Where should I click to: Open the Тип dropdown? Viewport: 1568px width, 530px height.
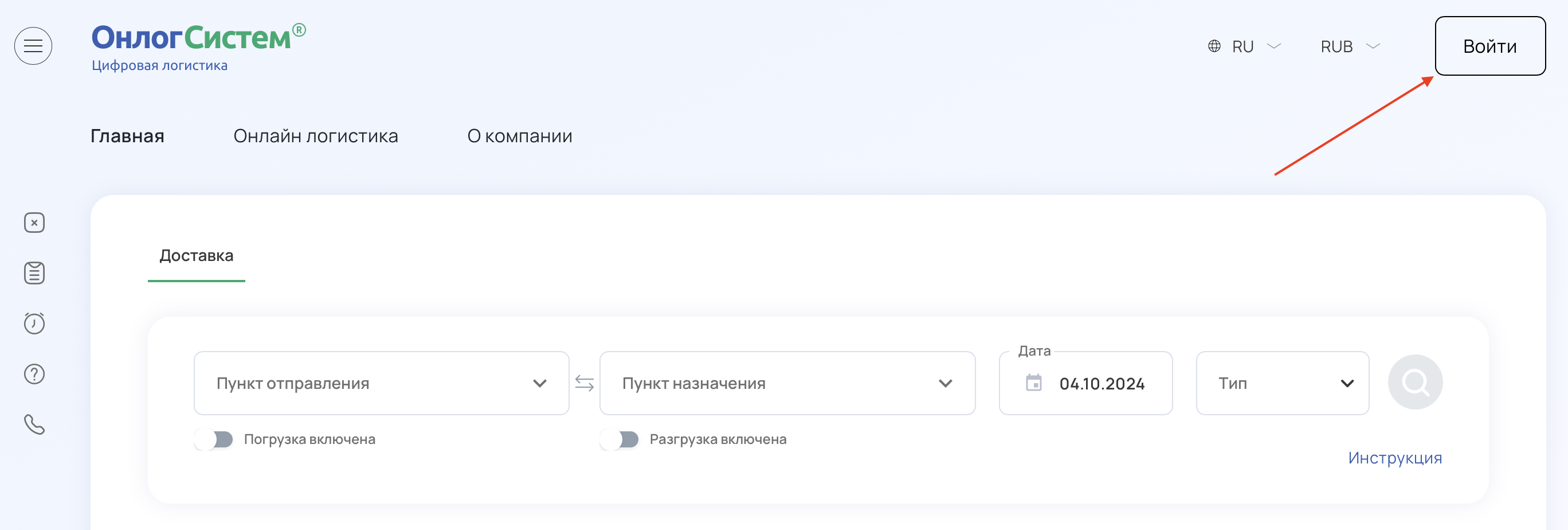click(x=1282, y=383)
